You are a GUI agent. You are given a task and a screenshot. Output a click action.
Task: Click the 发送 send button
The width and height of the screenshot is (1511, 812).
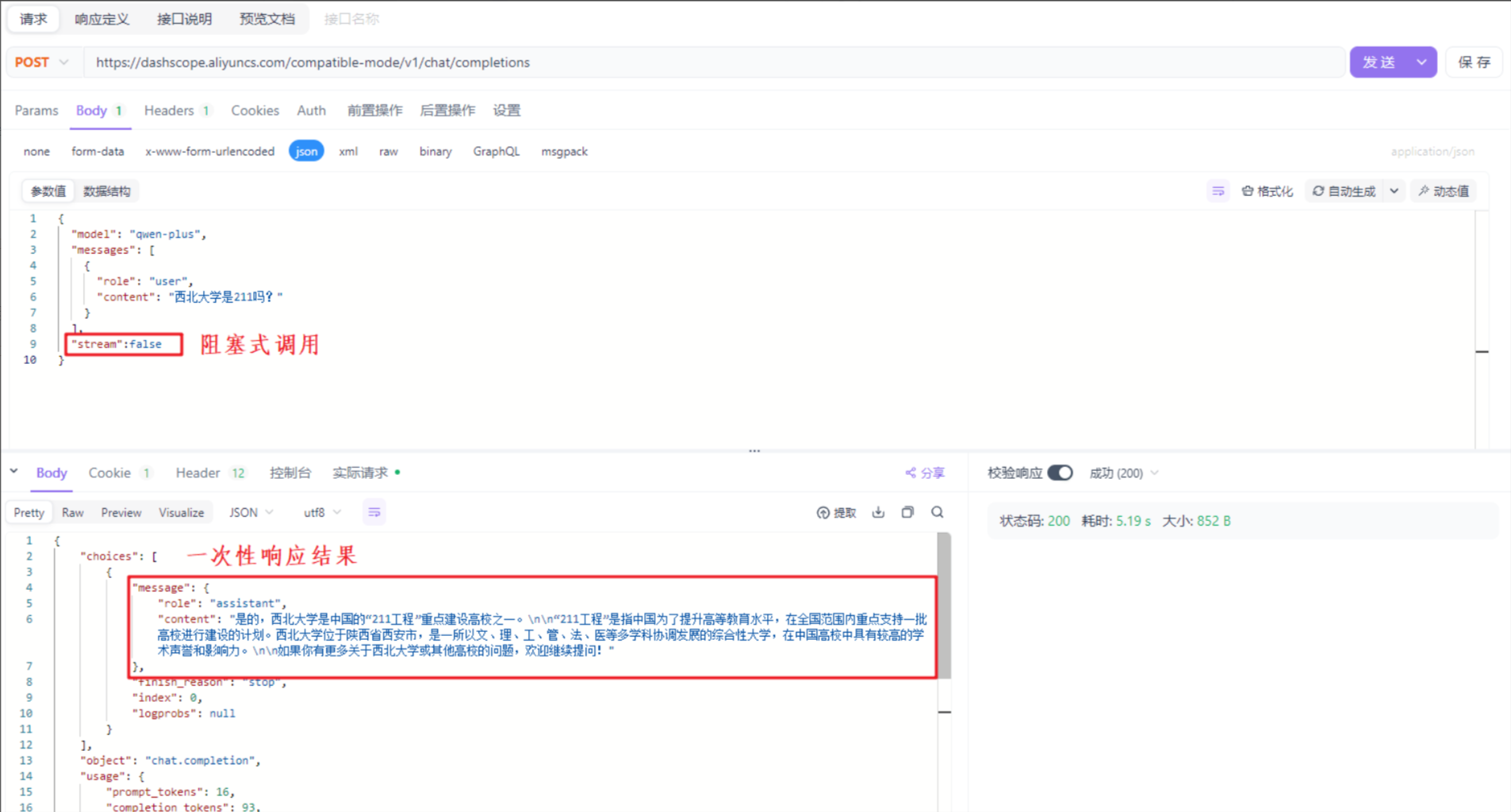(1379, 62)
